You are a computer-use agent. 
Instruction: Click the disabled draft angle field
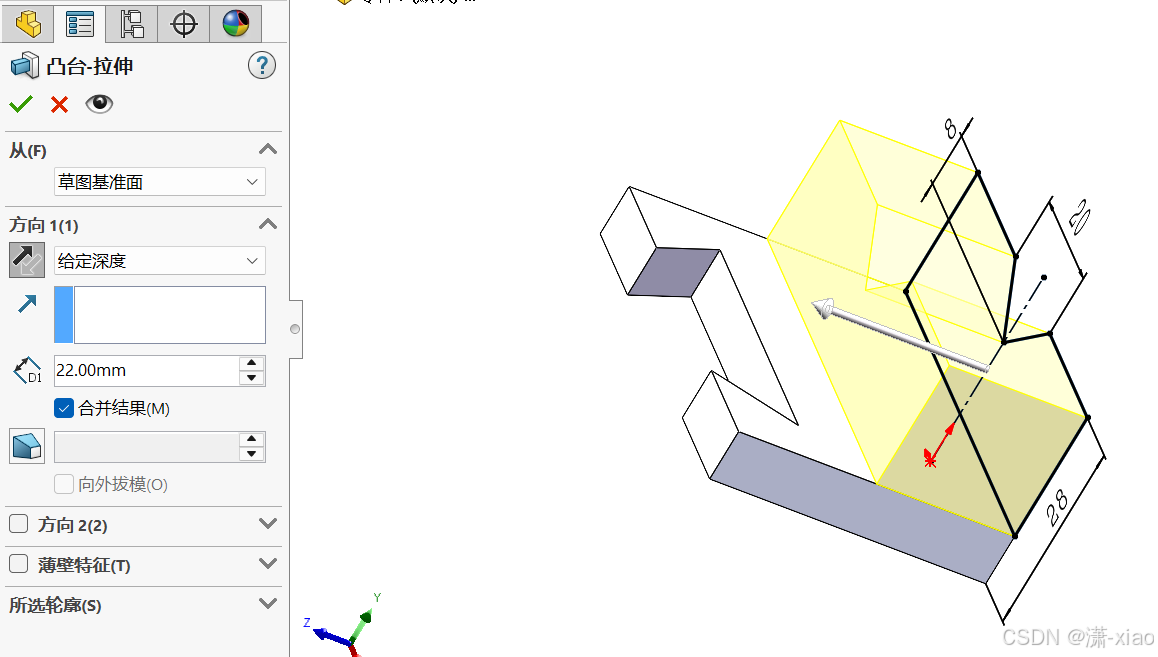pyautogui.click(x=145, y=447)
